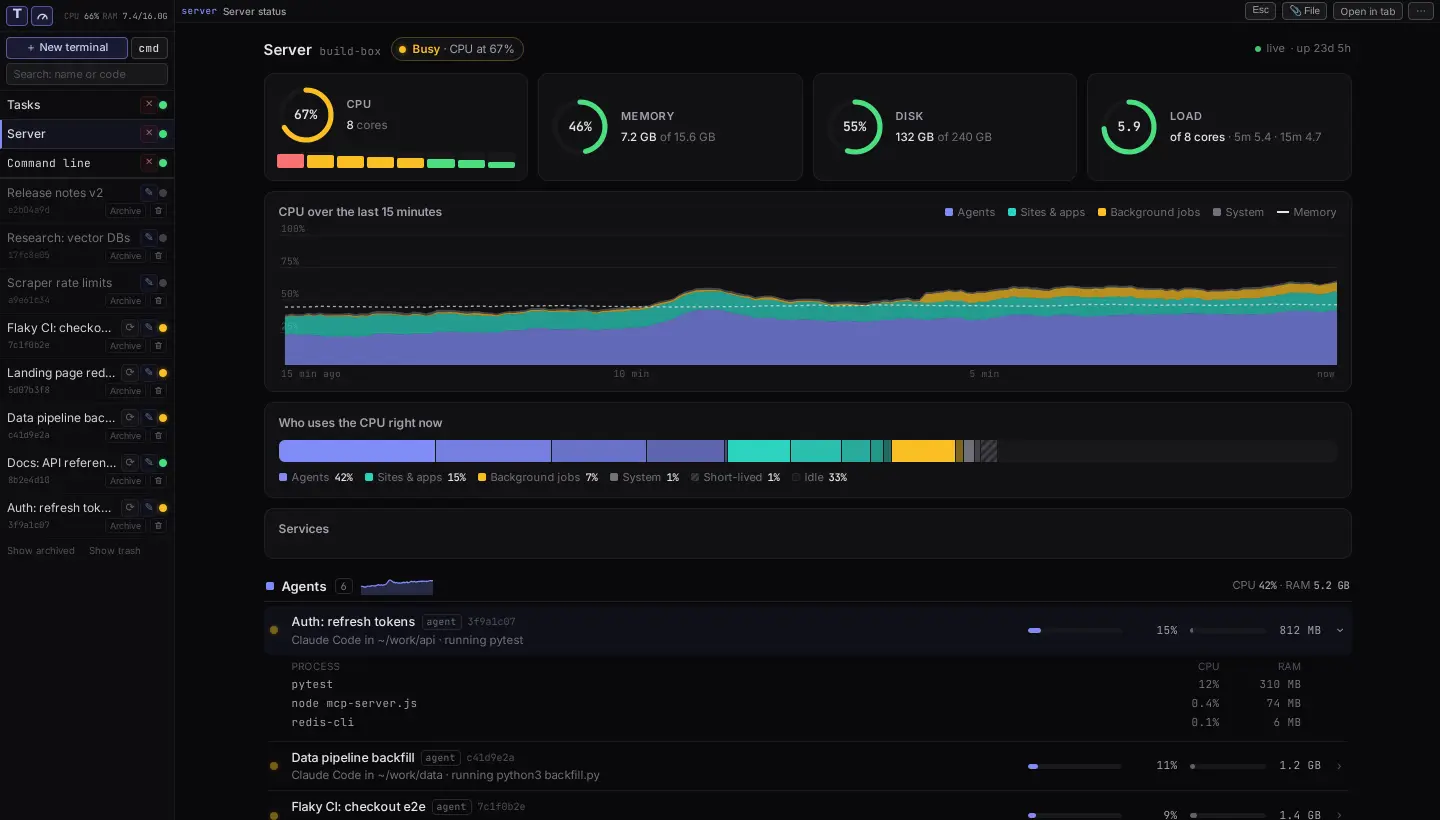The width and height of the screenshot is (1440, 820).
Task: Click the Esc button
Action: [1260, 11]
